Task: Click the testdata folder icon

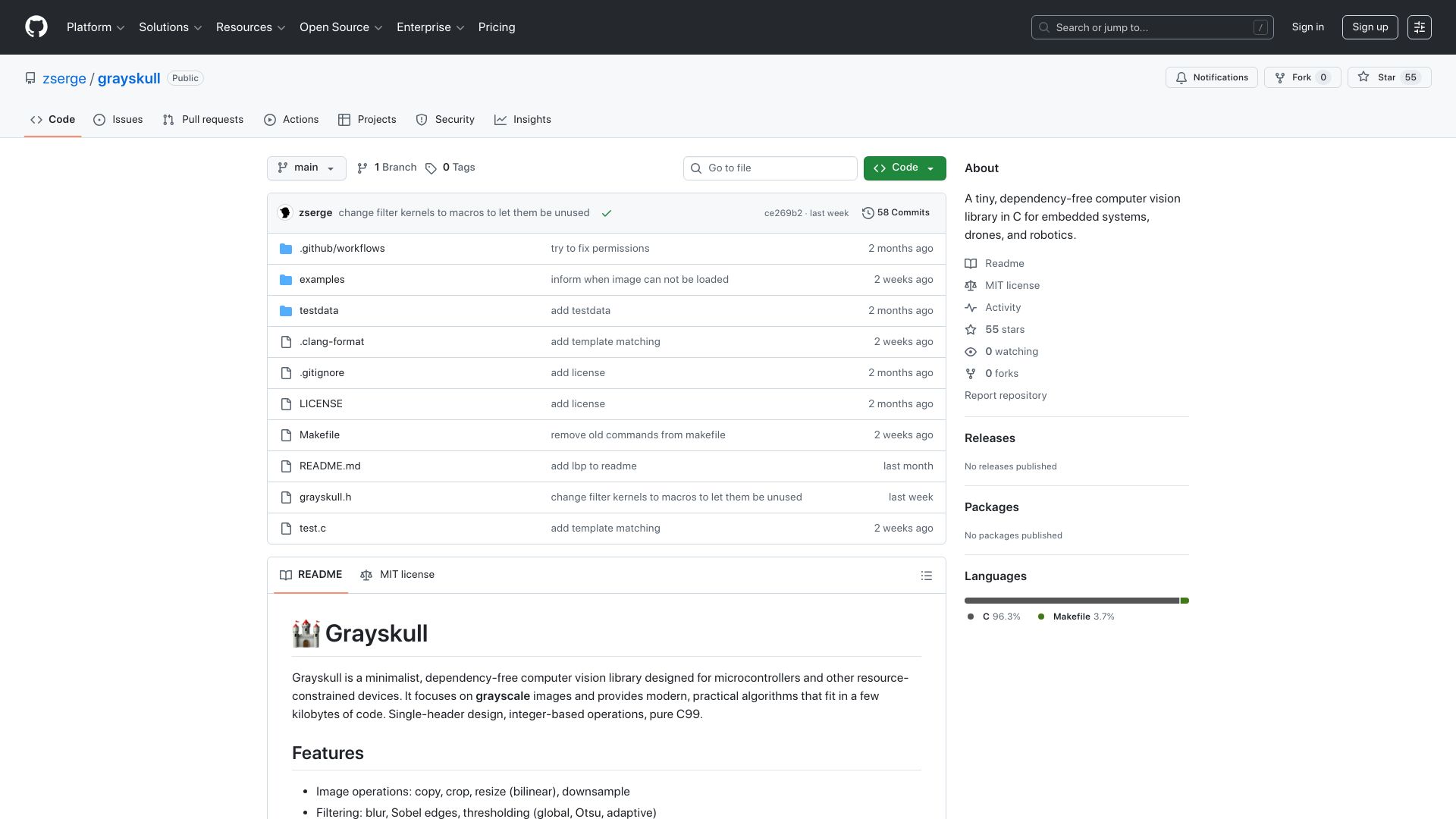Action: pyautogui.click(x=286, y=311)
